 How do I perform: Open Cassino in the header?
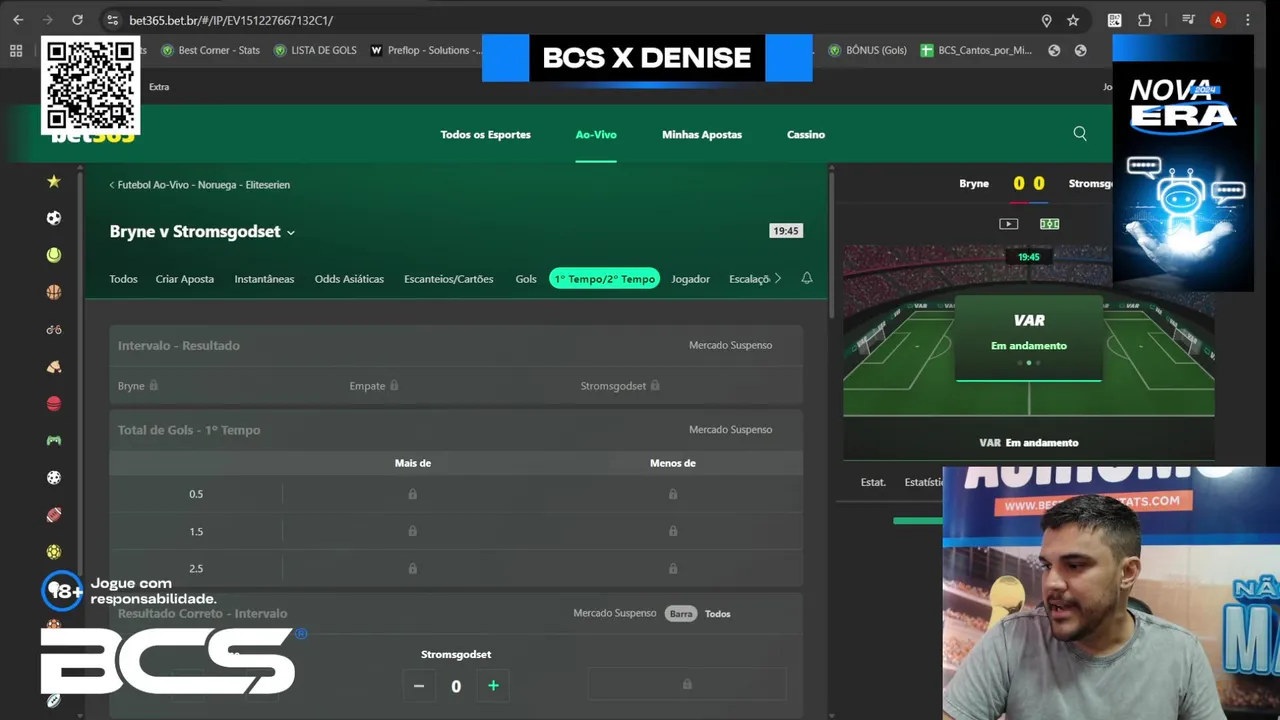click(x=806, y=134)
